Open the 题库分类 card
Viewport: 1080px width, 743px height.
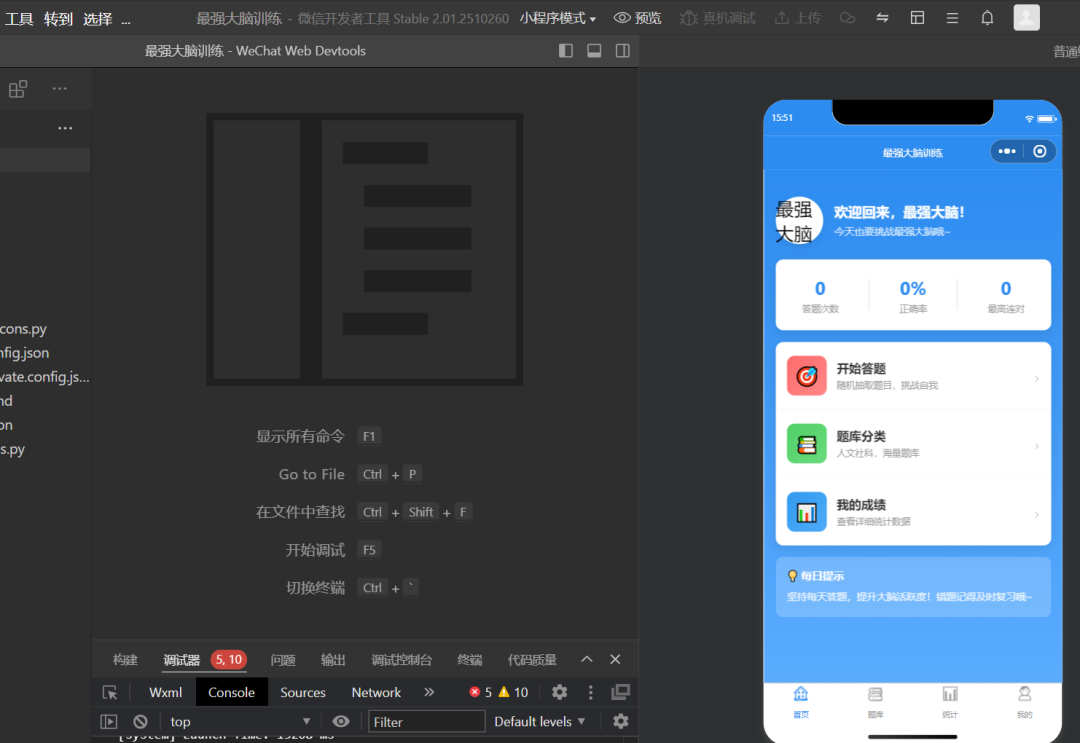point(913,443)
